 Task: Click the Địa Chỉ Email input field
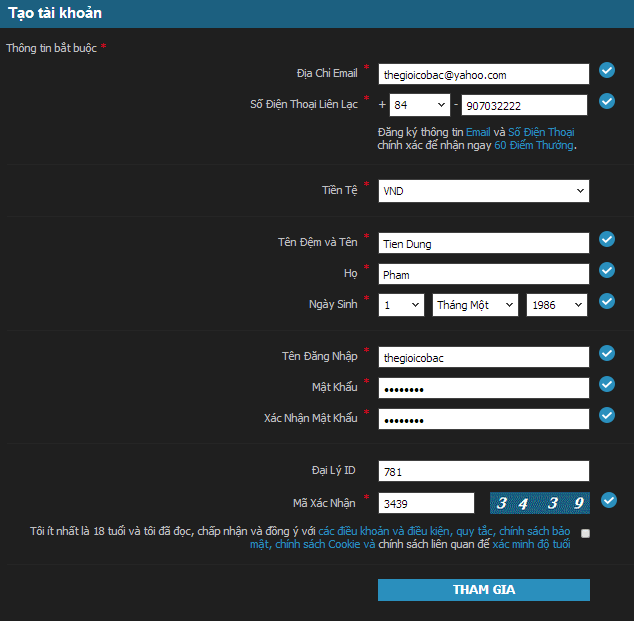(484, 74)
